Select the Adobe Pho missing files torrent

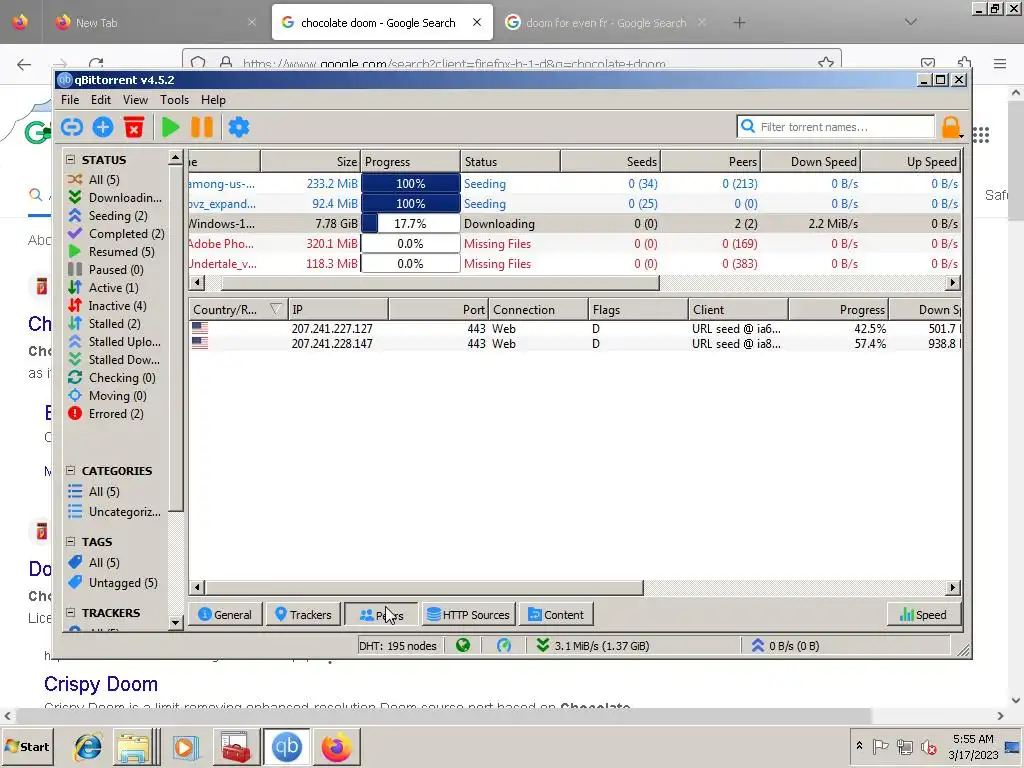point(575,244)
